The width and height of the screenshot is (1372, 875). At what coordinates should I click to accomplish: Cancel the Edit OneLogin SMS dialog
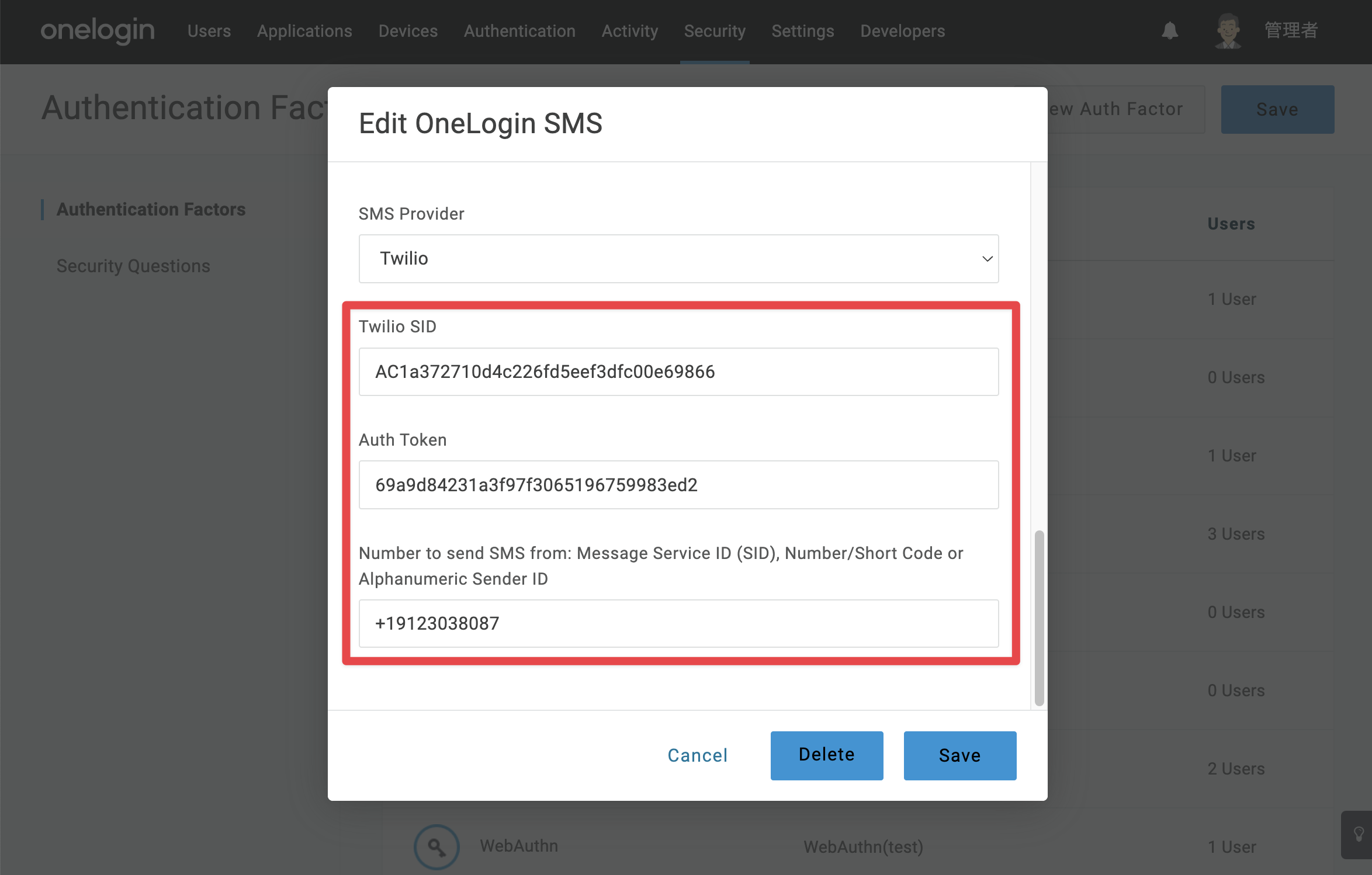[x=698, y=755]
